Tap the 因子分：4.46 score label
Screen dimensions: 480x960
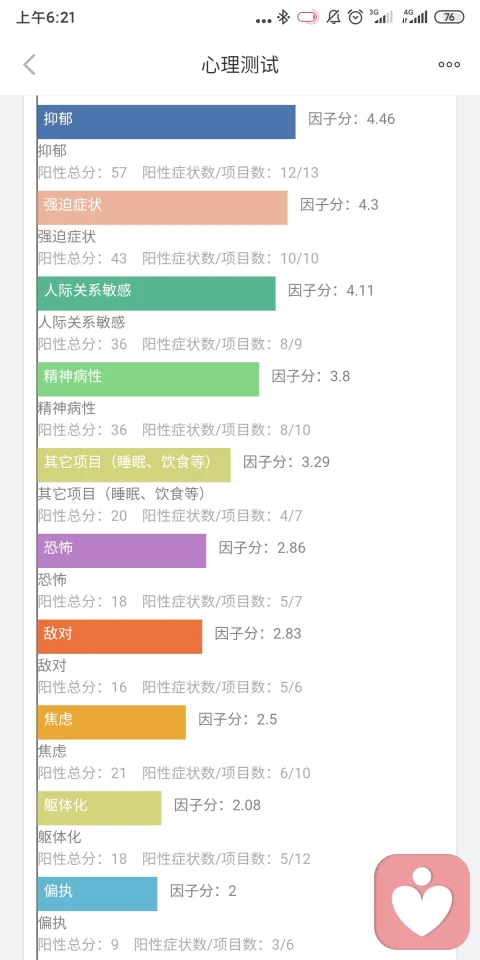(x=351, y=119)
